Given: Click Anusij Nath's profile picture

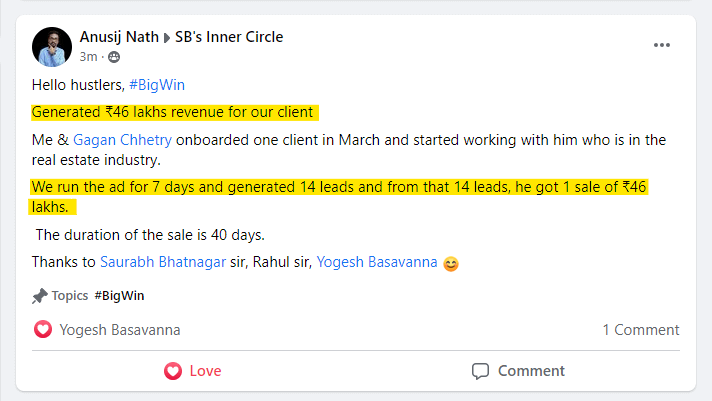Looking at the screenshot, I should coord(52,47).
